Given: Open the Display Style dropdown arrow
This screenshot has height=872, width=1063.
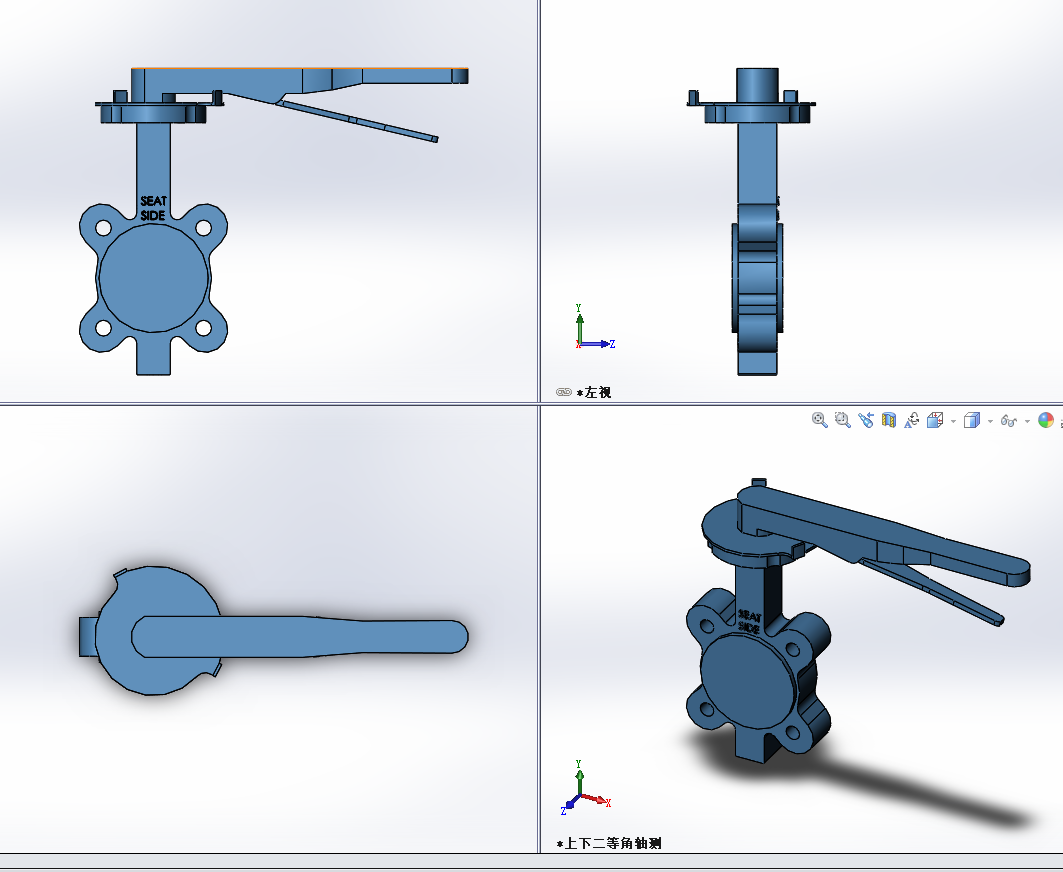Looking at the screenshot, I should (990, 421).
